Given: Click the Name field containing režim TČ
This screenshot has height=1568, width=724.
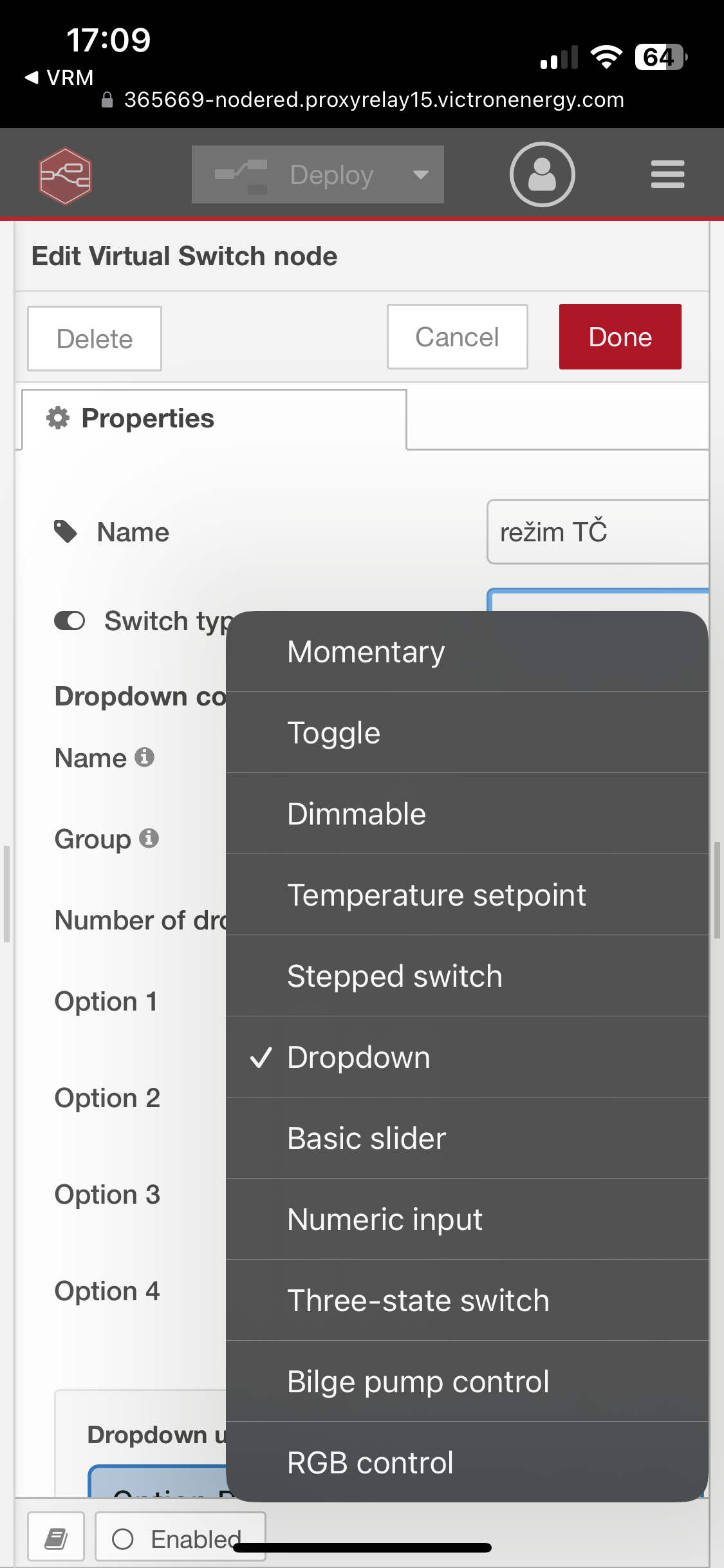Looking at the screenshot, I should tap(598, 532).
